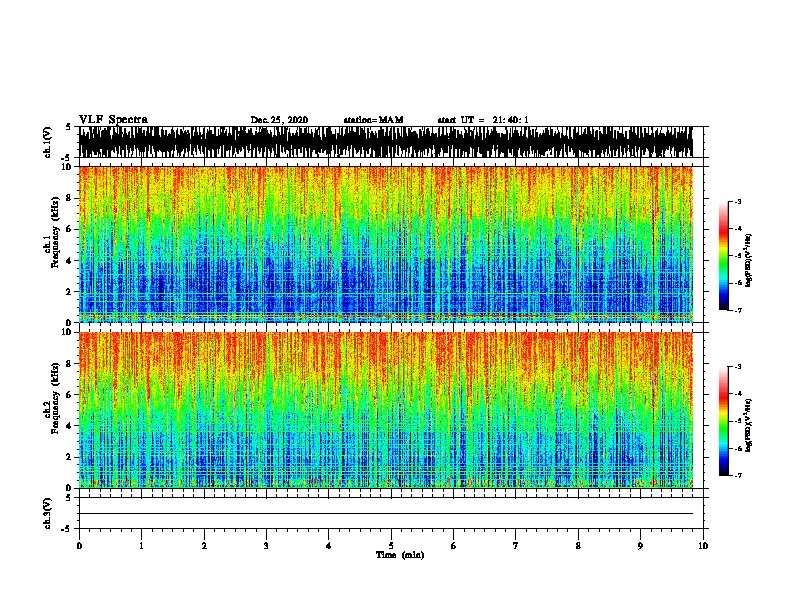
Task: Click the "8" kHz tick of ch.2 spectrogram
Action: pos(70,364)
